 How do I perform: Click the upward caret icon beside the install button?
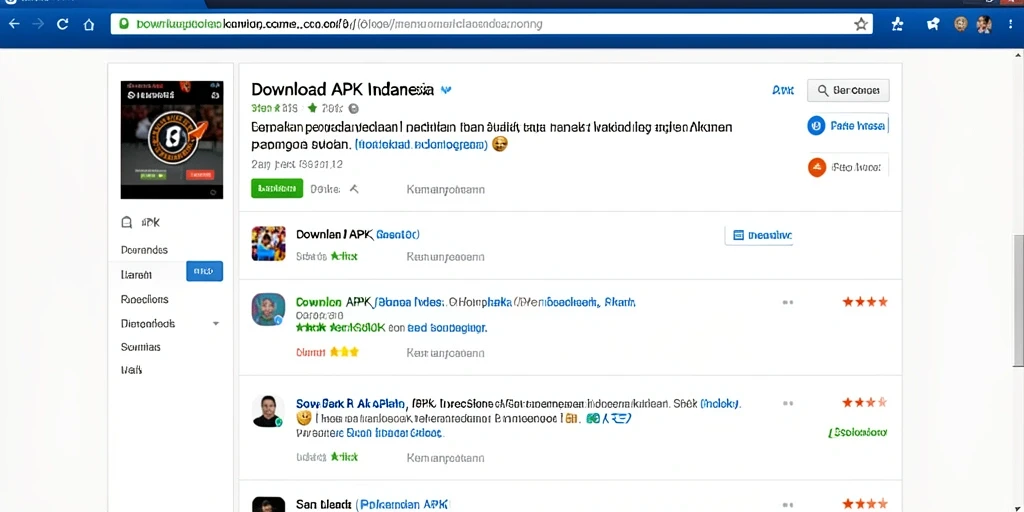point(353,189)
